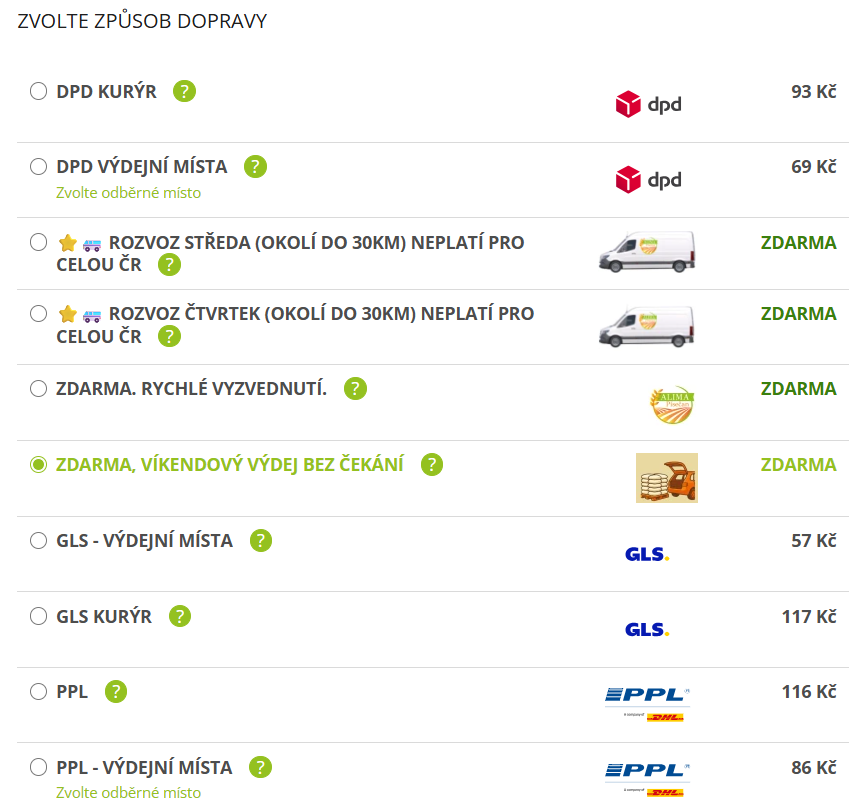The image size is (862, 808).
Task: Click the GLS logo for Výdejní místa
Action: coord(646,554)
